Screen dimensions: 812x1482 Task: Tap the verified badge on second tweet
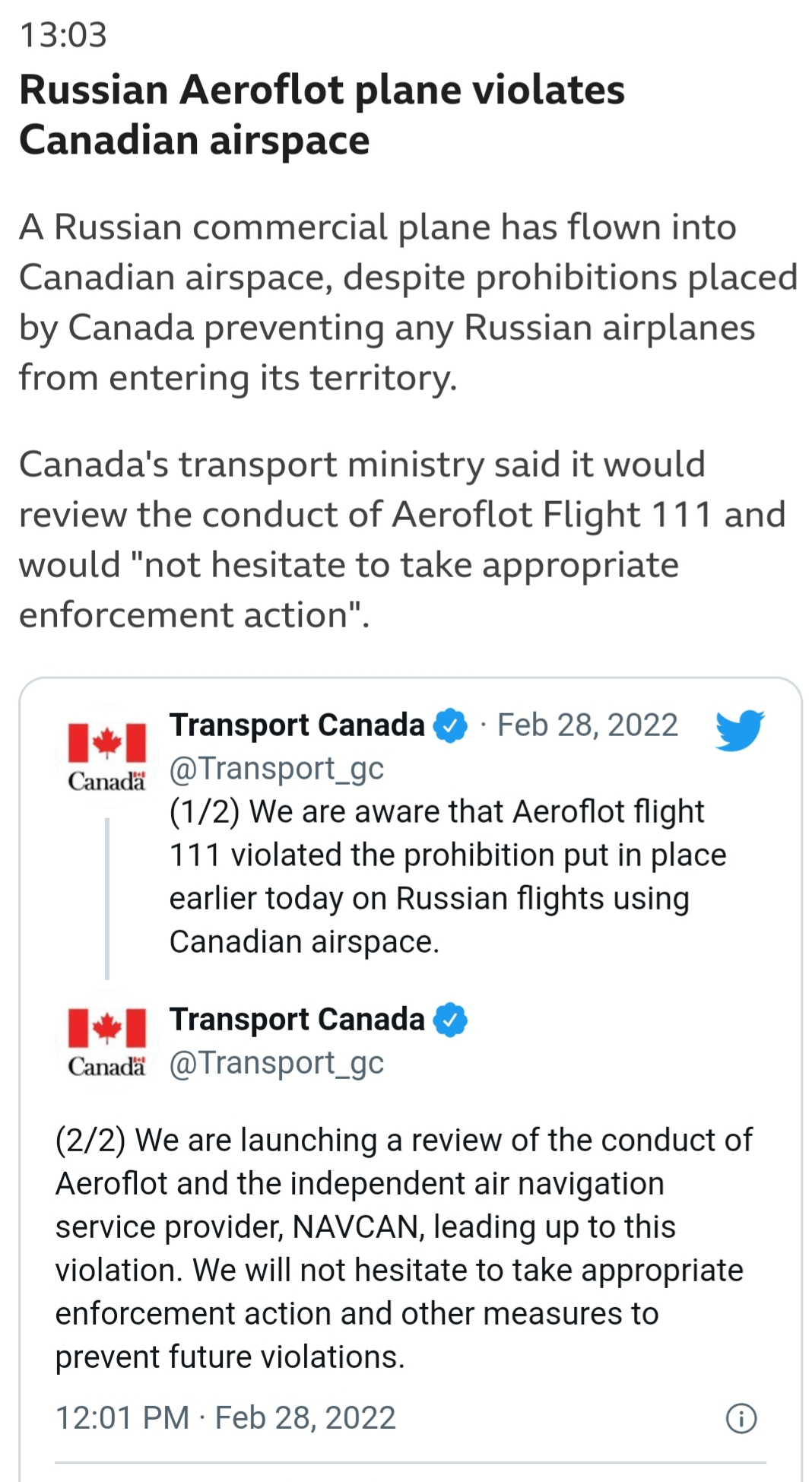(450, 1020)
